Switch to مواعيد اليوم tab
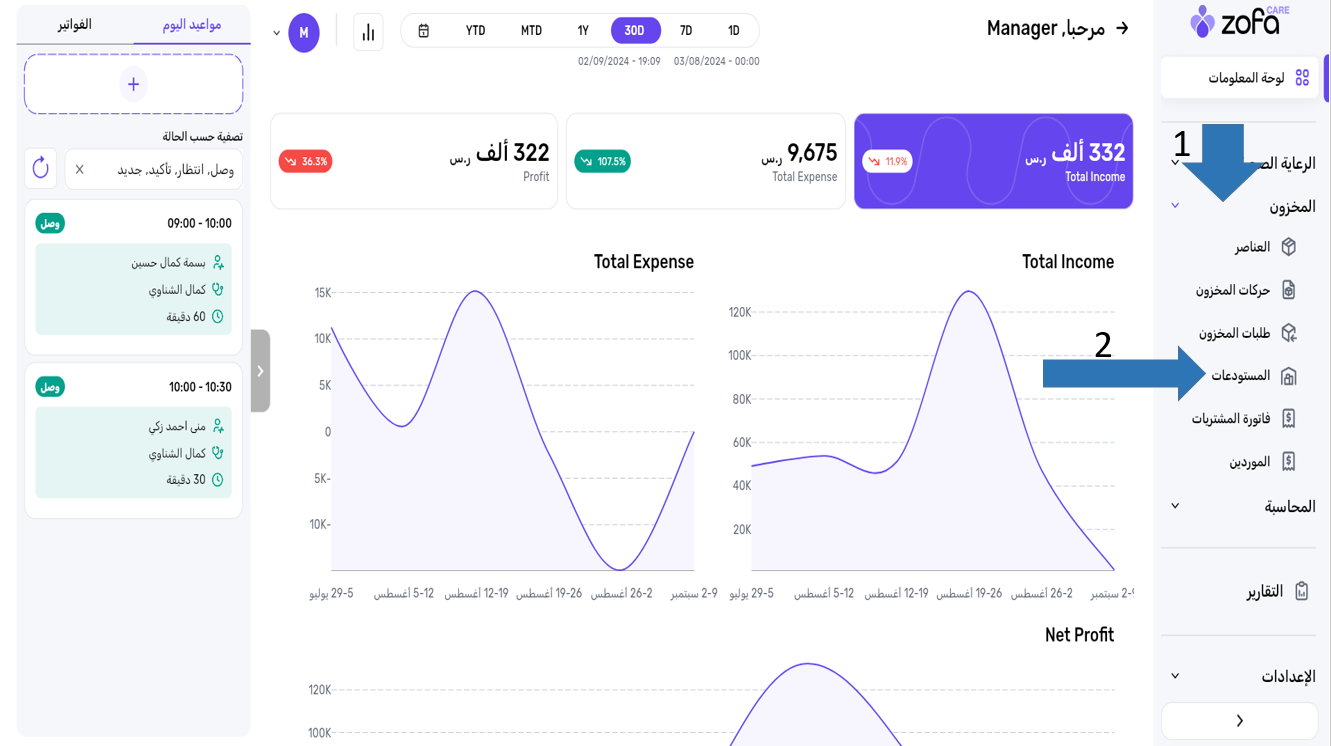This screenshot has width=1331, height=746. click(192, 24)
